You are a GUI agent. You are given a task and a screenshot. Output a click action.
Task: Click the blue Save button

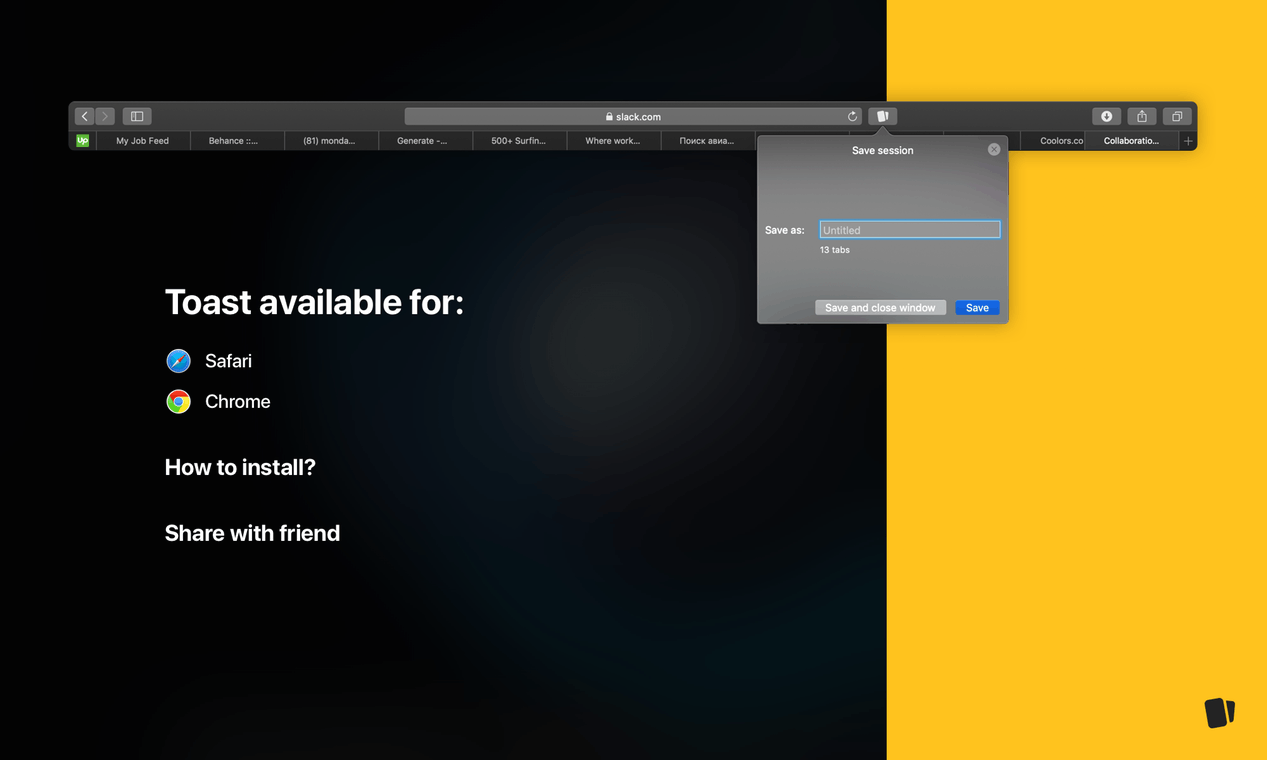point(977,308)
